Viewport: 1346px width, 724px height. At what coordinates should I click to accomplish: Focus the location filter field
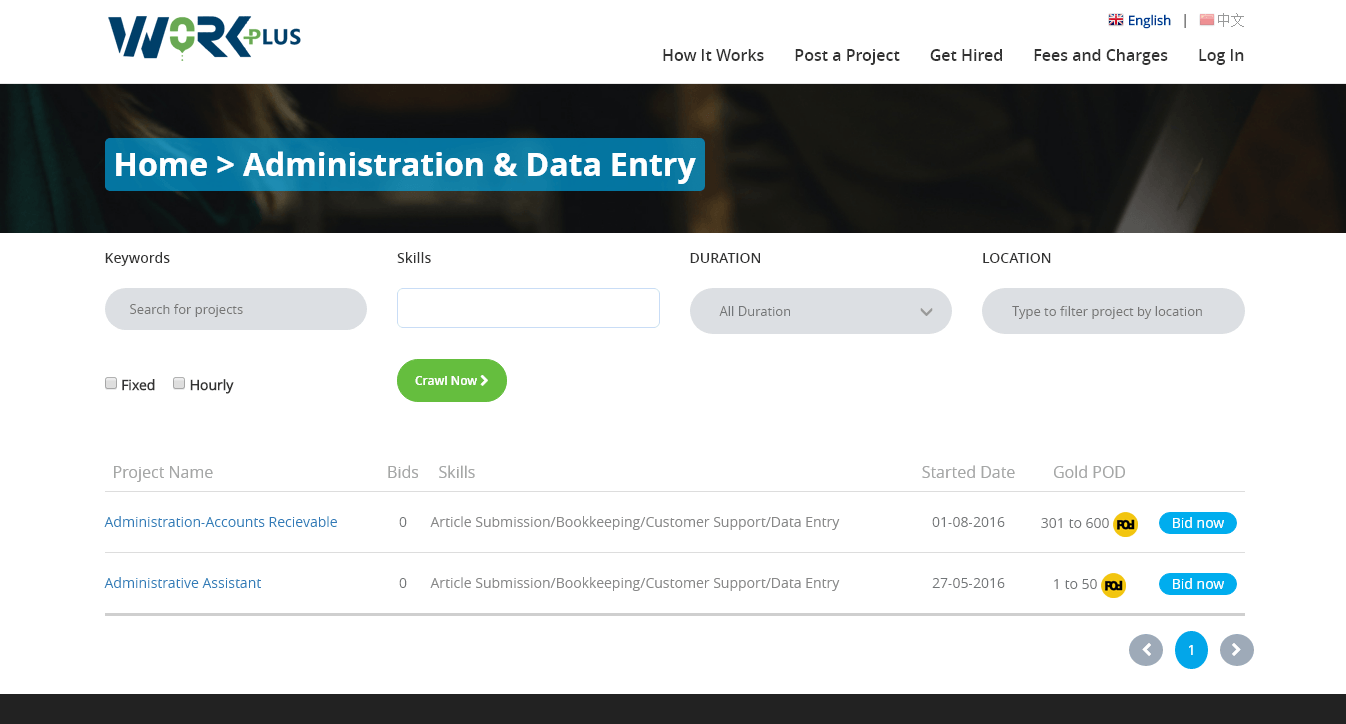(1113, 311)
